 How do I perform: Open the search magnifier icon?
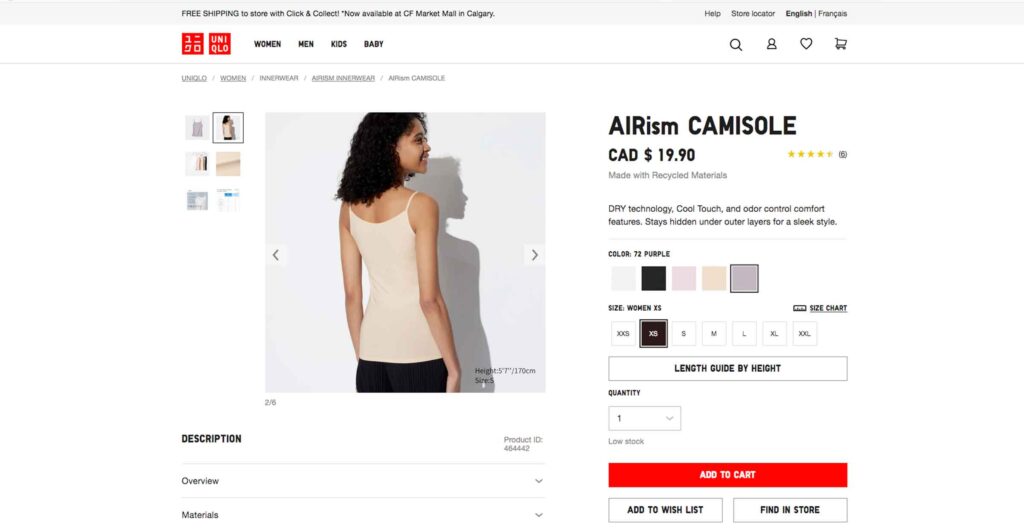pos(735,44)
